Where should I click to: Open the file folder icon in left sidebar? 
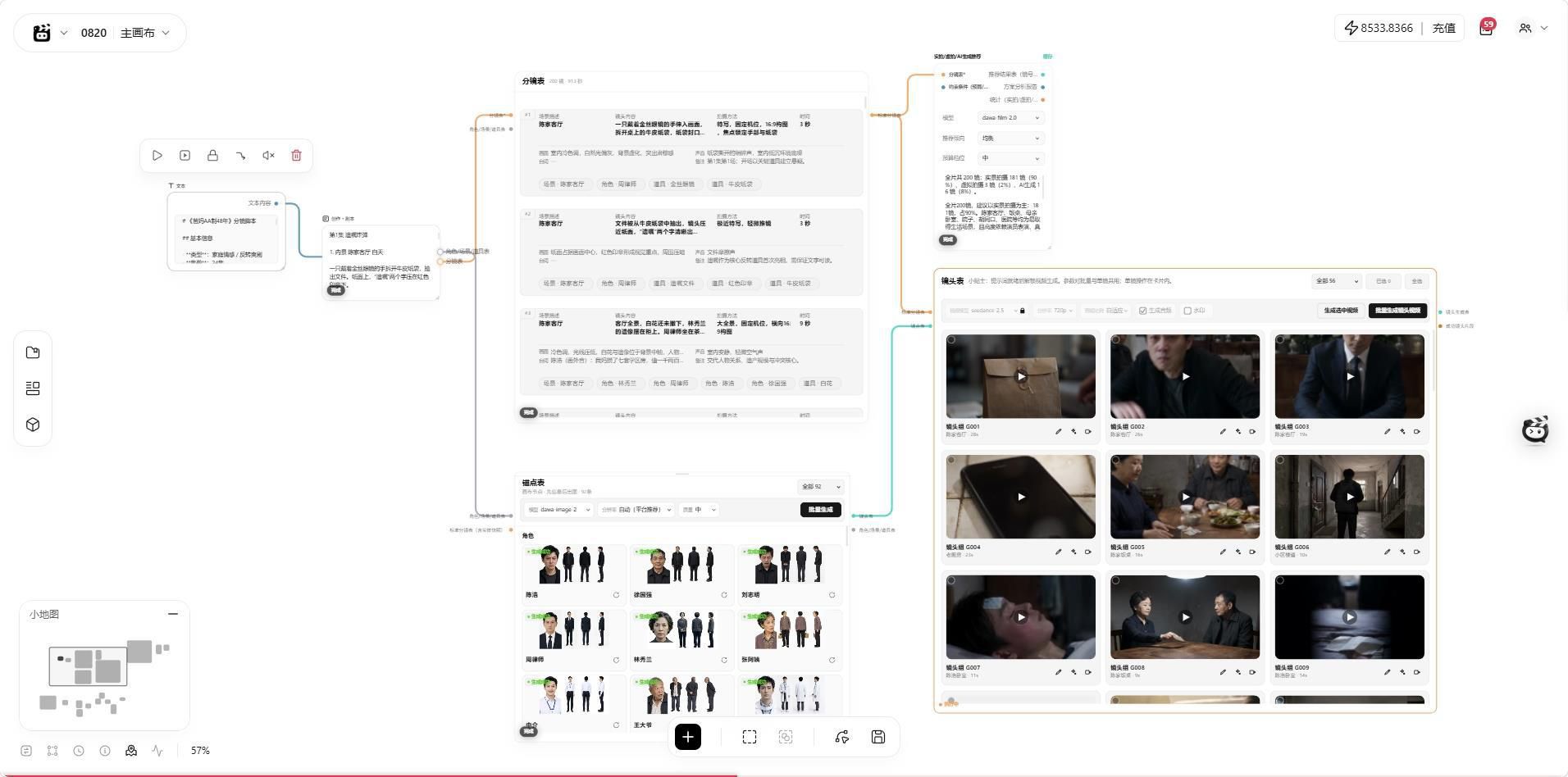click(33, 352)
